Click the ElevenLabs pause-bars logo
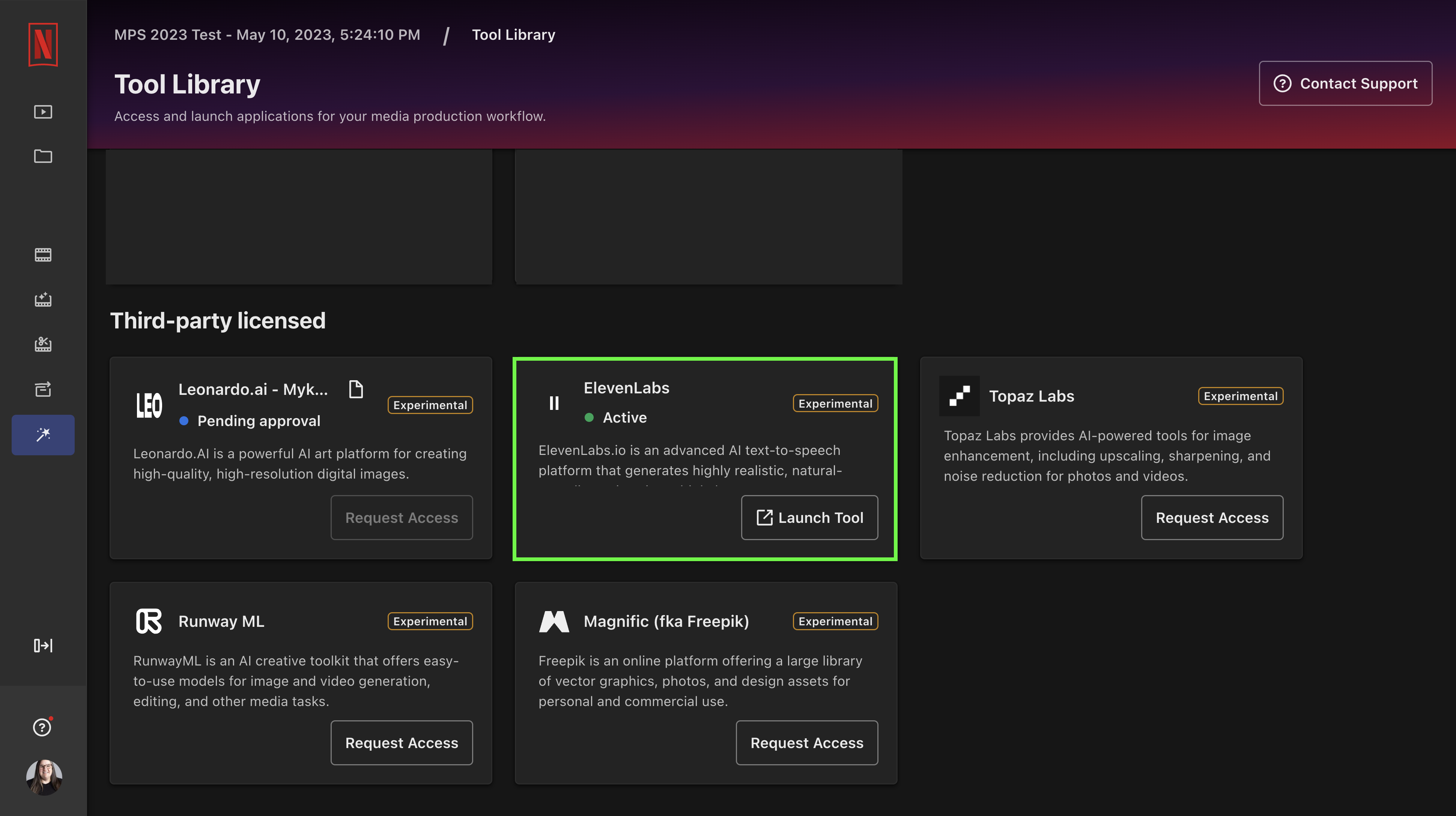The width and height of the screenshot is (1456, 816). tap(554, 403)
